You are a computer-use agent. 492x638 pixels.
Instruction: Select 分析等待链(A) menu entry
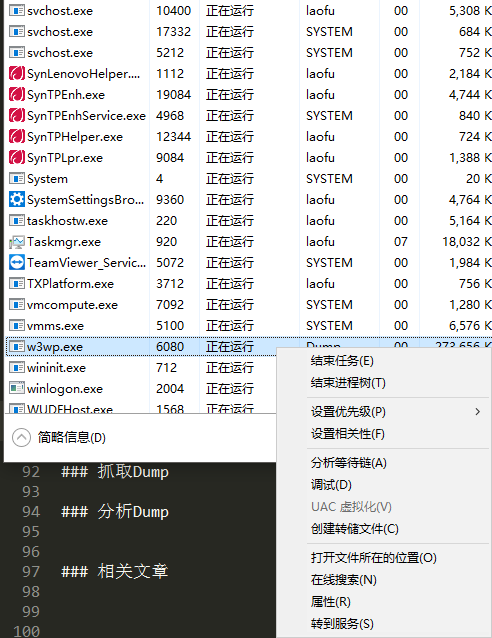pos(348,463)
